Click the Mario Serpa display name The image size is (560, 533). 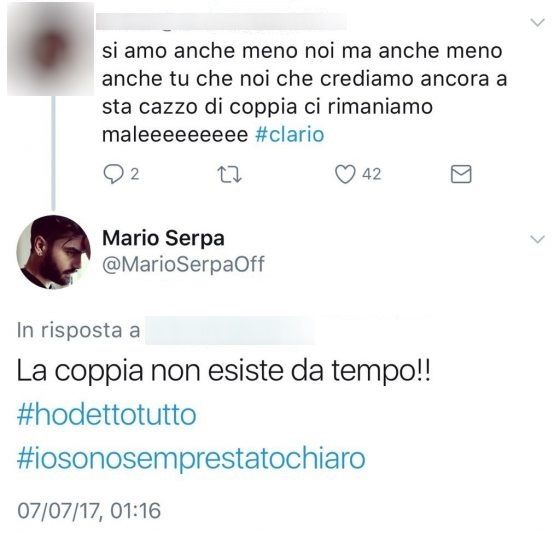(163, 238)
